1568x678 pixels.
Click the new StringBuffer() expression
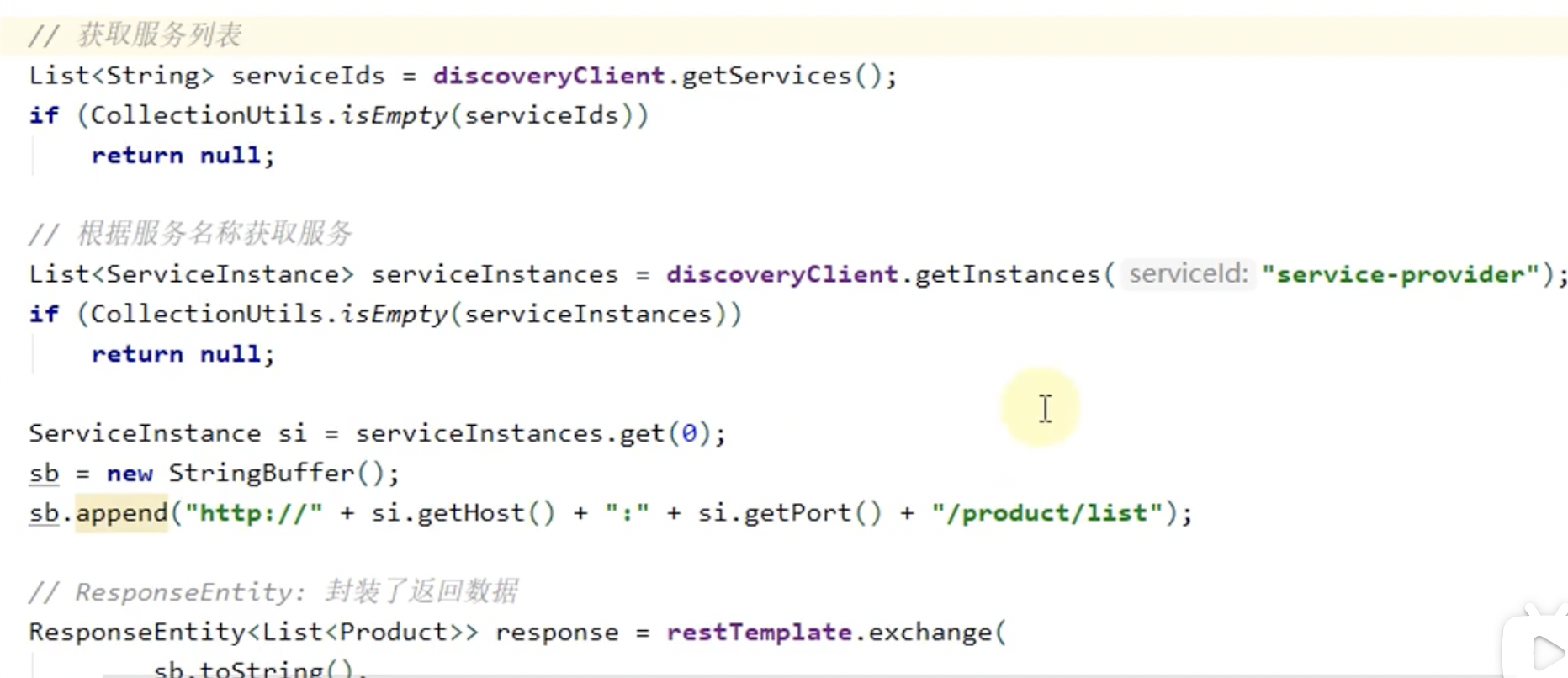pyautogui.click(x=246, y=473)
